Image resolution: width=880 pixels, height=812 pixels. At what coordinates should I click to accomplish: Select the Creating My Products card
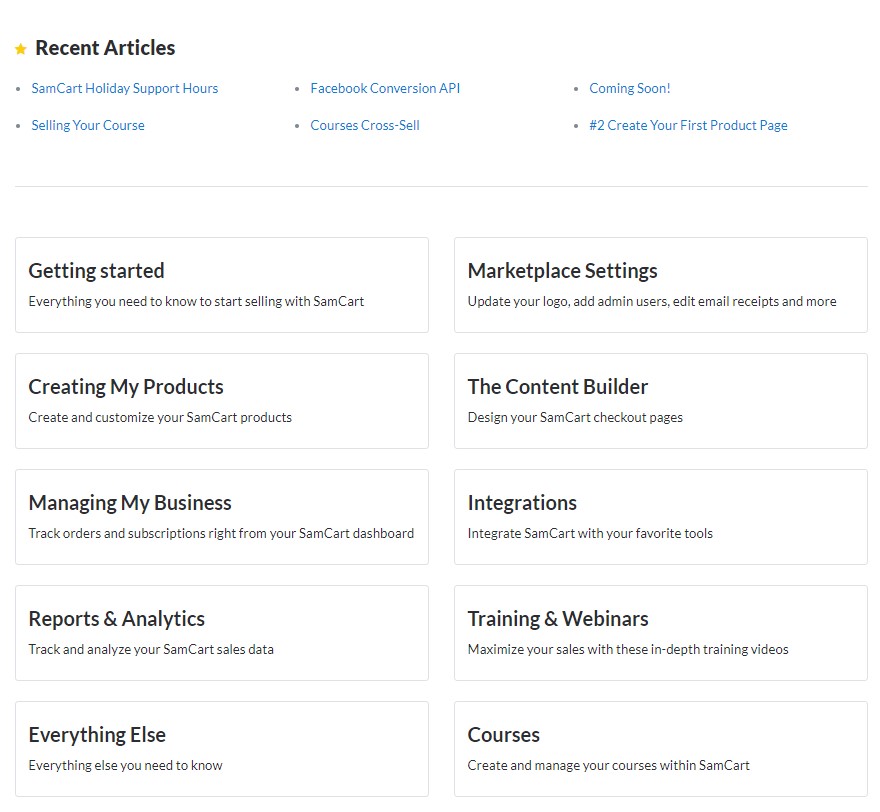pyautogui.click(x=221, y=401)
